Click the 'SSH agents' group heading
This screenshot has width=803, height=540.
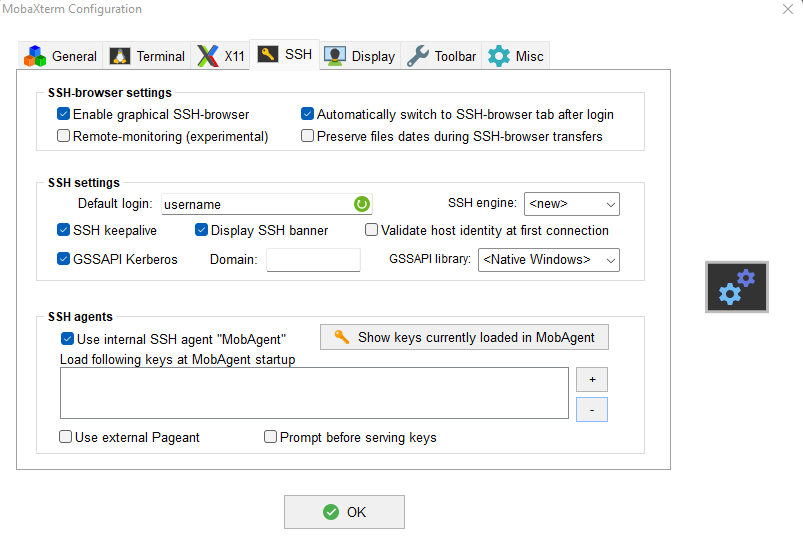pos(80,317)
